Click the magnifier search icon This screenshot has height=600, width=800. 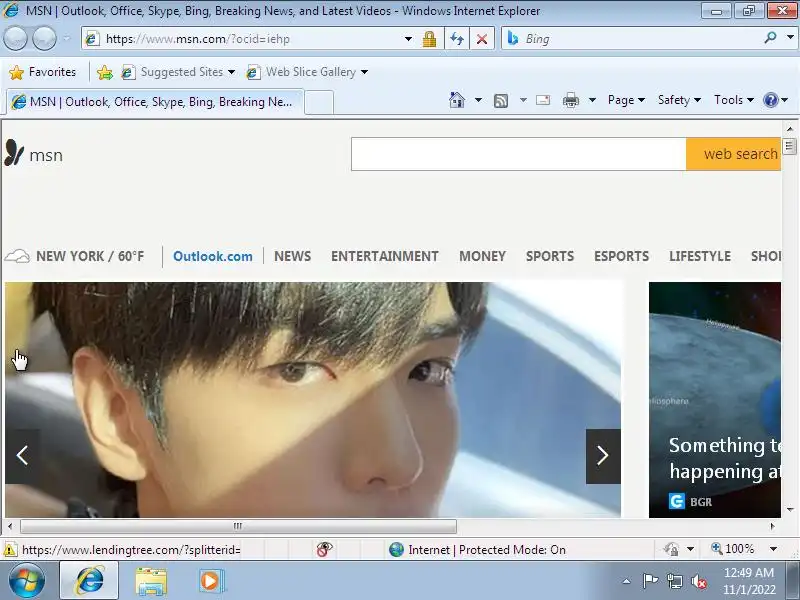pos(770,38)
